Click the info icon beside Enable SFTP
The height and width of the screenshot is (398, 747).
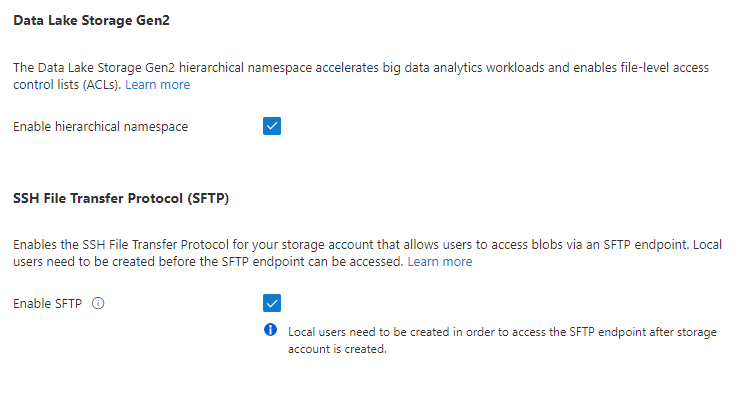point(98,304)
